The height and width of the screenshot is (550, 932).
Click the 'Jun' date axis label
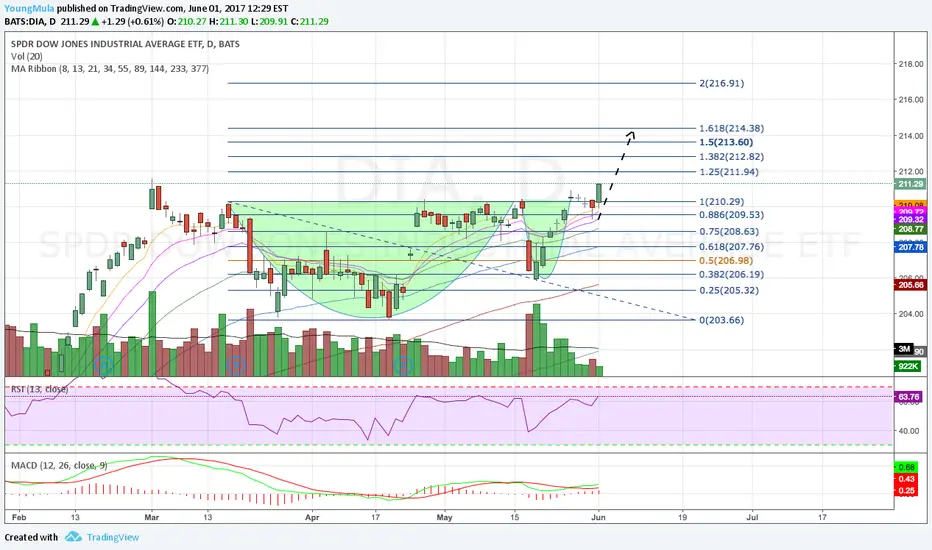599,517
